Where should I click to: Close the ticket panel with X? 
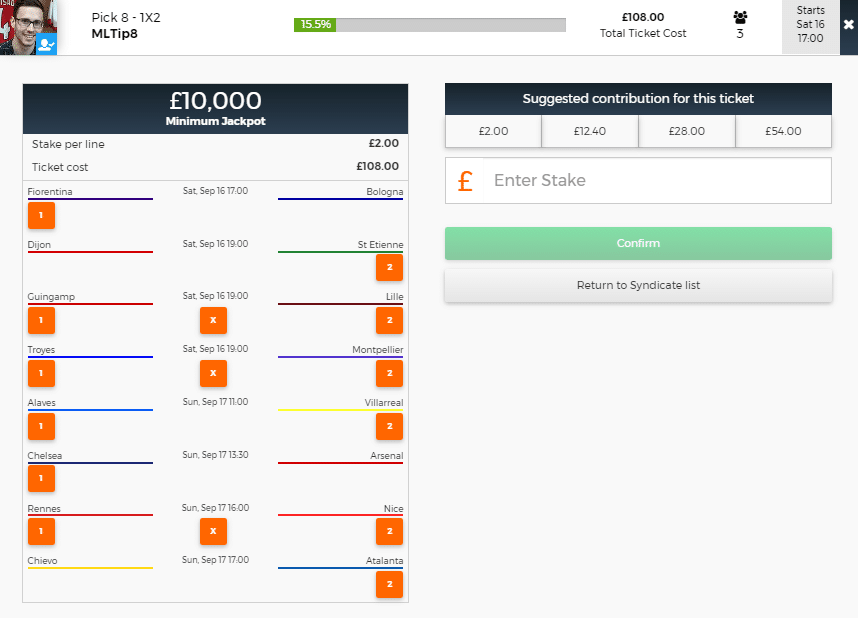[848, 26]
